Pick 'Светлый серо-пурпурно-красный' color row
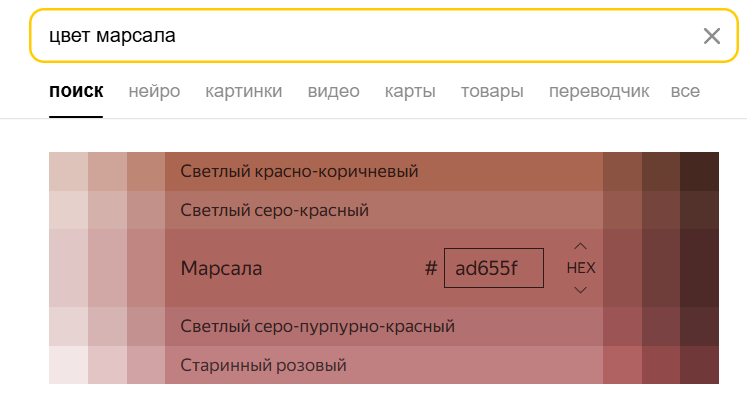747x408 pixels. coord(383,326)
